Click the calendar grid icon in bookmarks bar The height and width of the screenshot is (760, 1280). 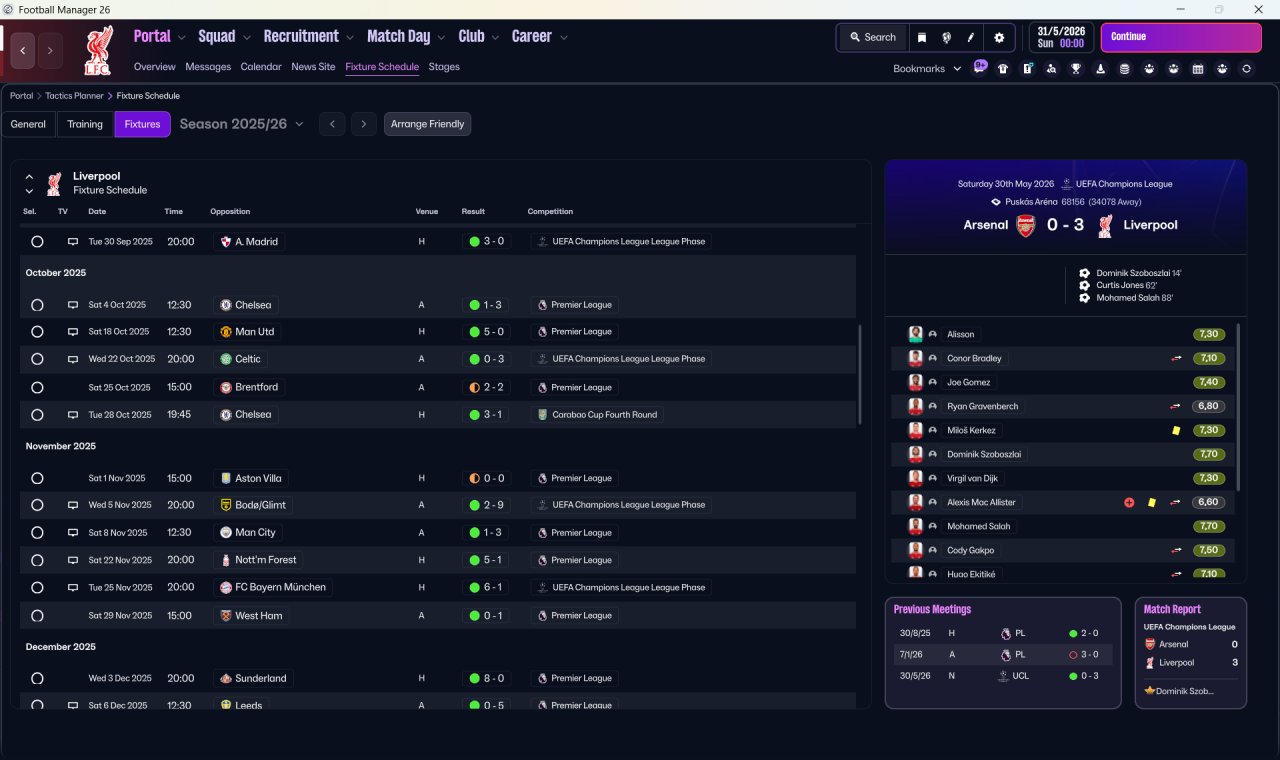1198,69
